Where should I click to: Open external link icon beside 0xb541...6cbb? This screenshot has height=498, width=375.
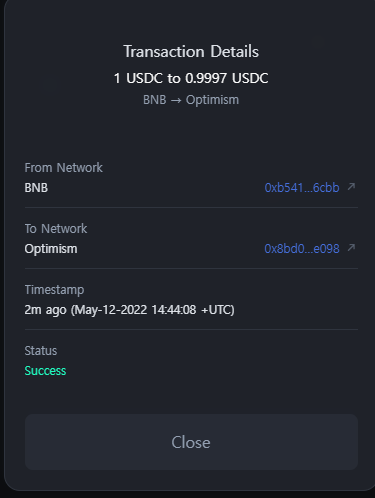pyautogui.click(x=351, y=187)
